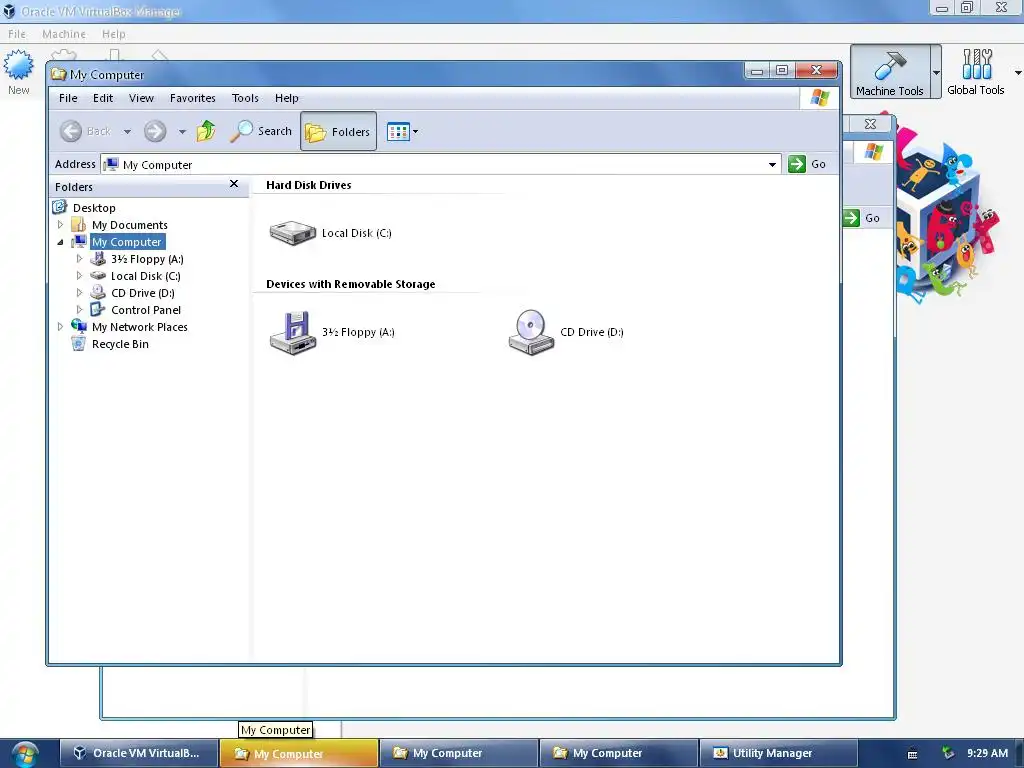Click the Hard Disk Drives group header
Screen dimensions: 1024x768
pos(308,185)
